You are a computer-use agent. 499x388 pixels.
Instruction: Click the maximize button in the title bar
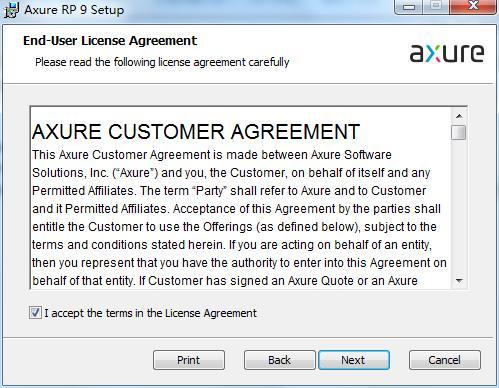click(x=437, y=6)
